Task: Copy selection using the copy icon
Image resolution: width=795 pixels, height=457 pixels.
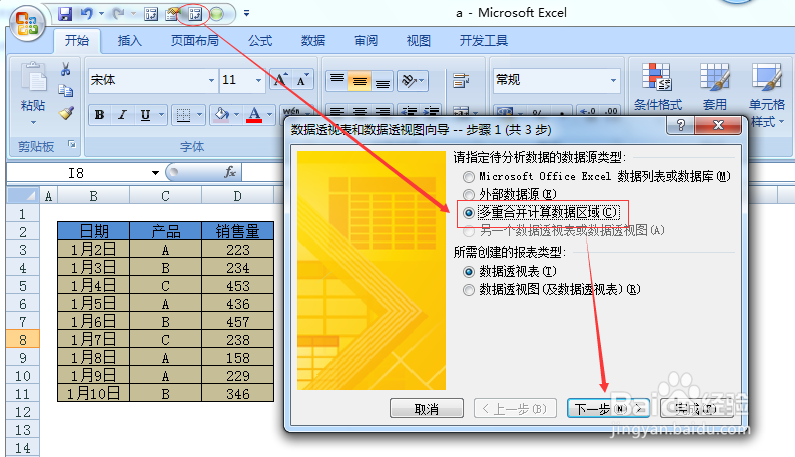Action: (x=65, y=91)
